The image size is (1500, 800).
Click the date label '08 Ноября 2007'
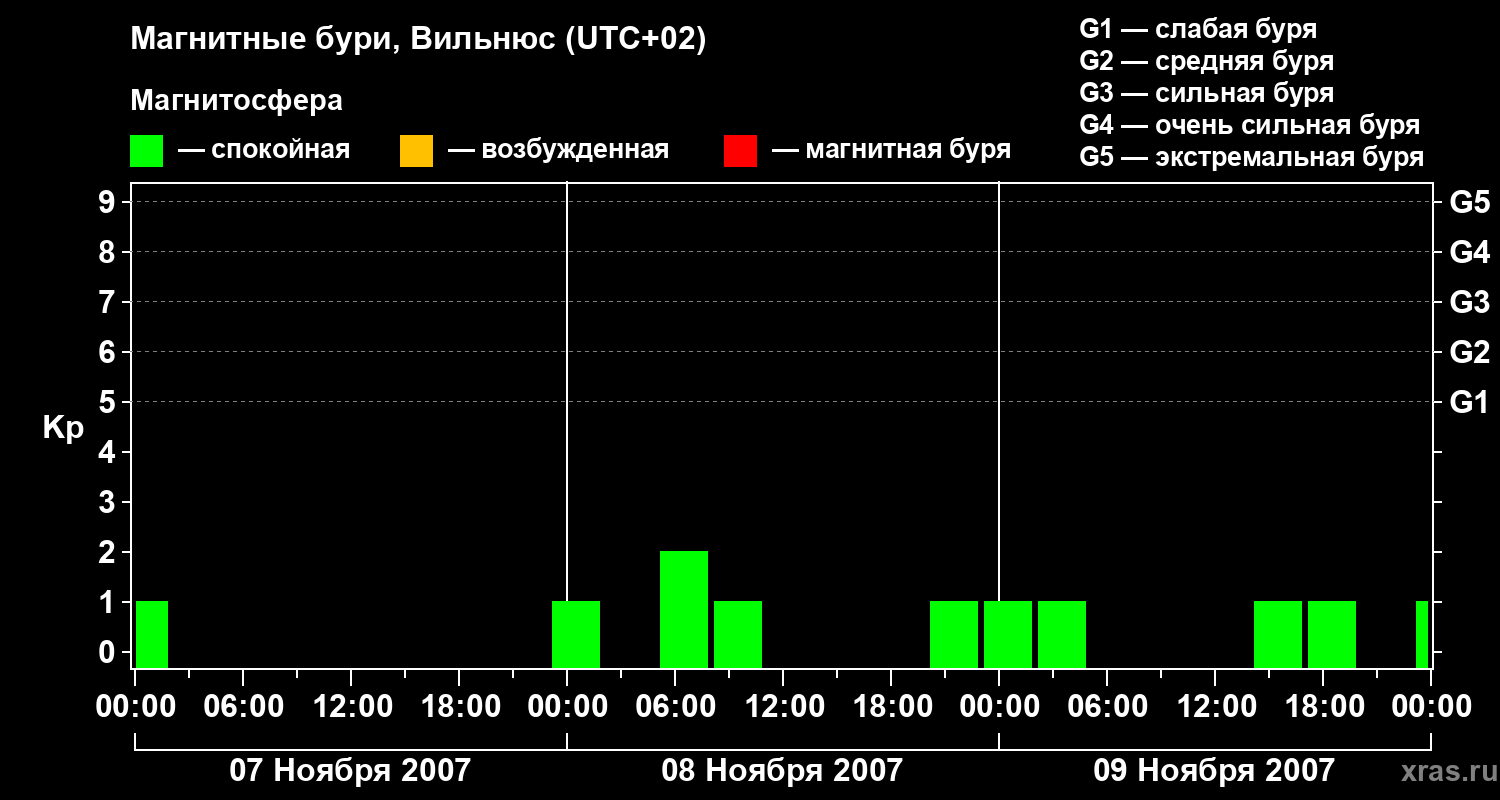(x=782, y=770)
